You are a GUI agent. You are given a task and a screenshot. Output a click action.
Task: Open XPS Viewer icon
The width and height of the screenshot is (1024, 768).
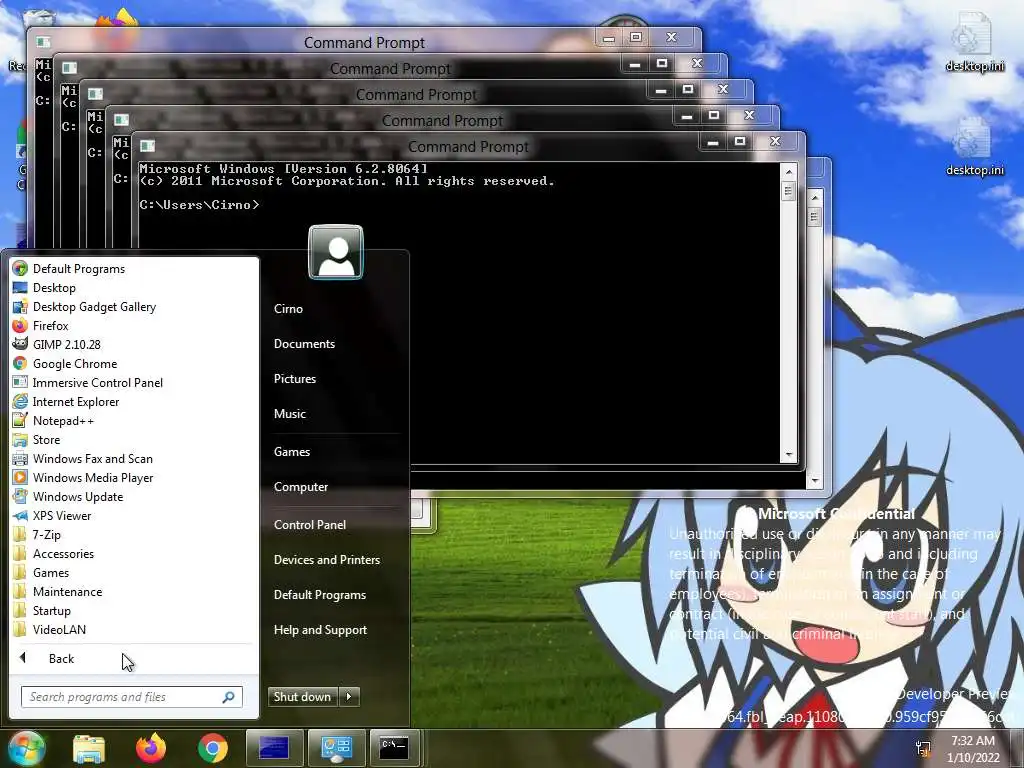[x=20, y=515]
